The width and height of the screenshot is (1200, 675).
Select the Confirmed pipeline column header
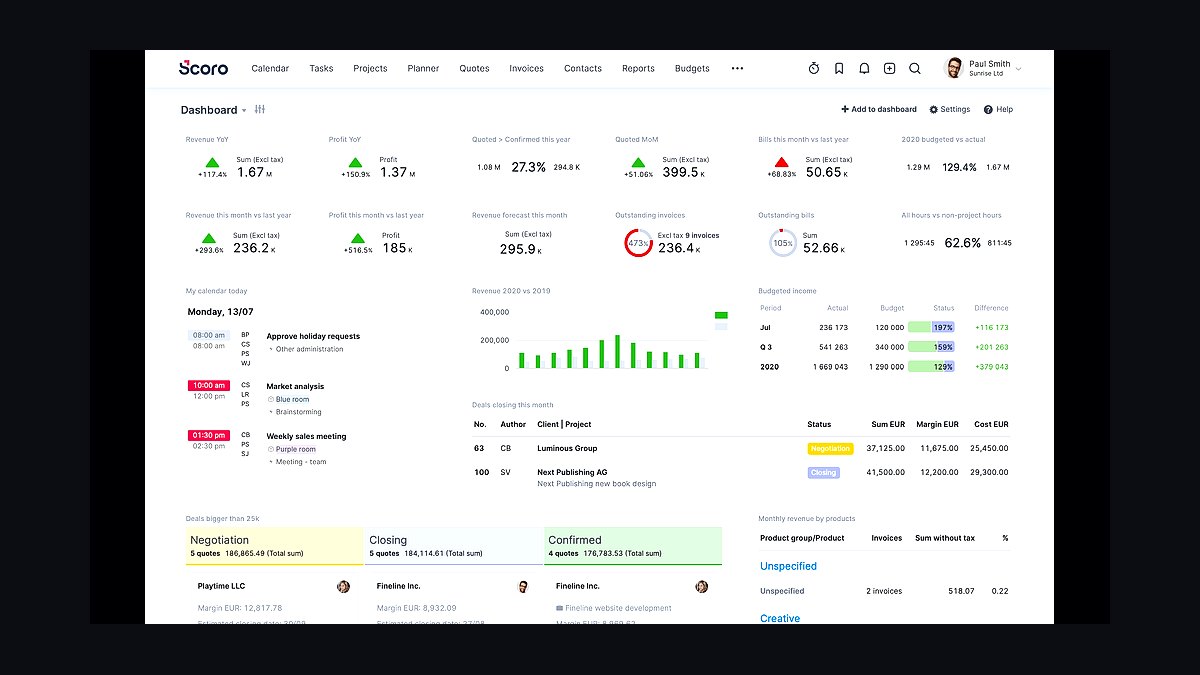(633, 546)
